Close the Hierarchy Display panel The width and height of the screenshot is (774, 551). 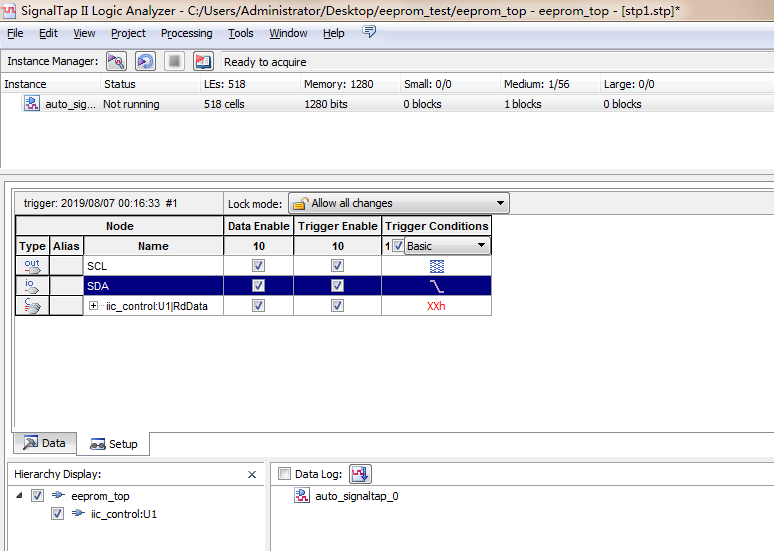tap(252, 474)
